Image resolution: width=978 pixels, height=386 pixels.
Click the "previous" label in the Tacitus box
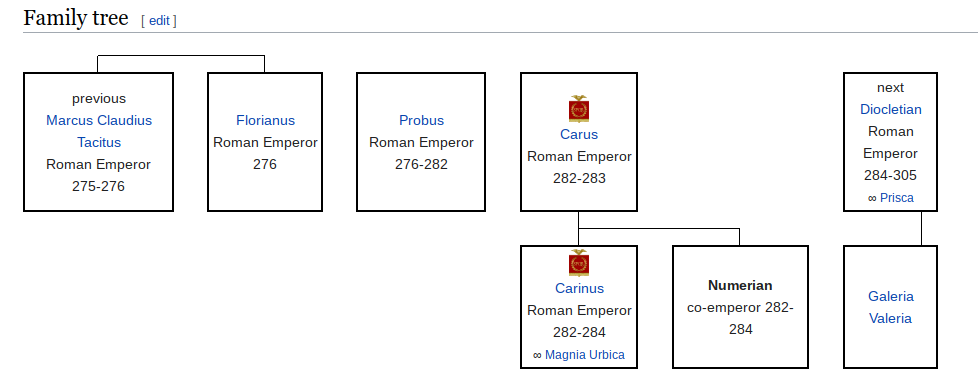pyautogui.click(x=99, y=99)
